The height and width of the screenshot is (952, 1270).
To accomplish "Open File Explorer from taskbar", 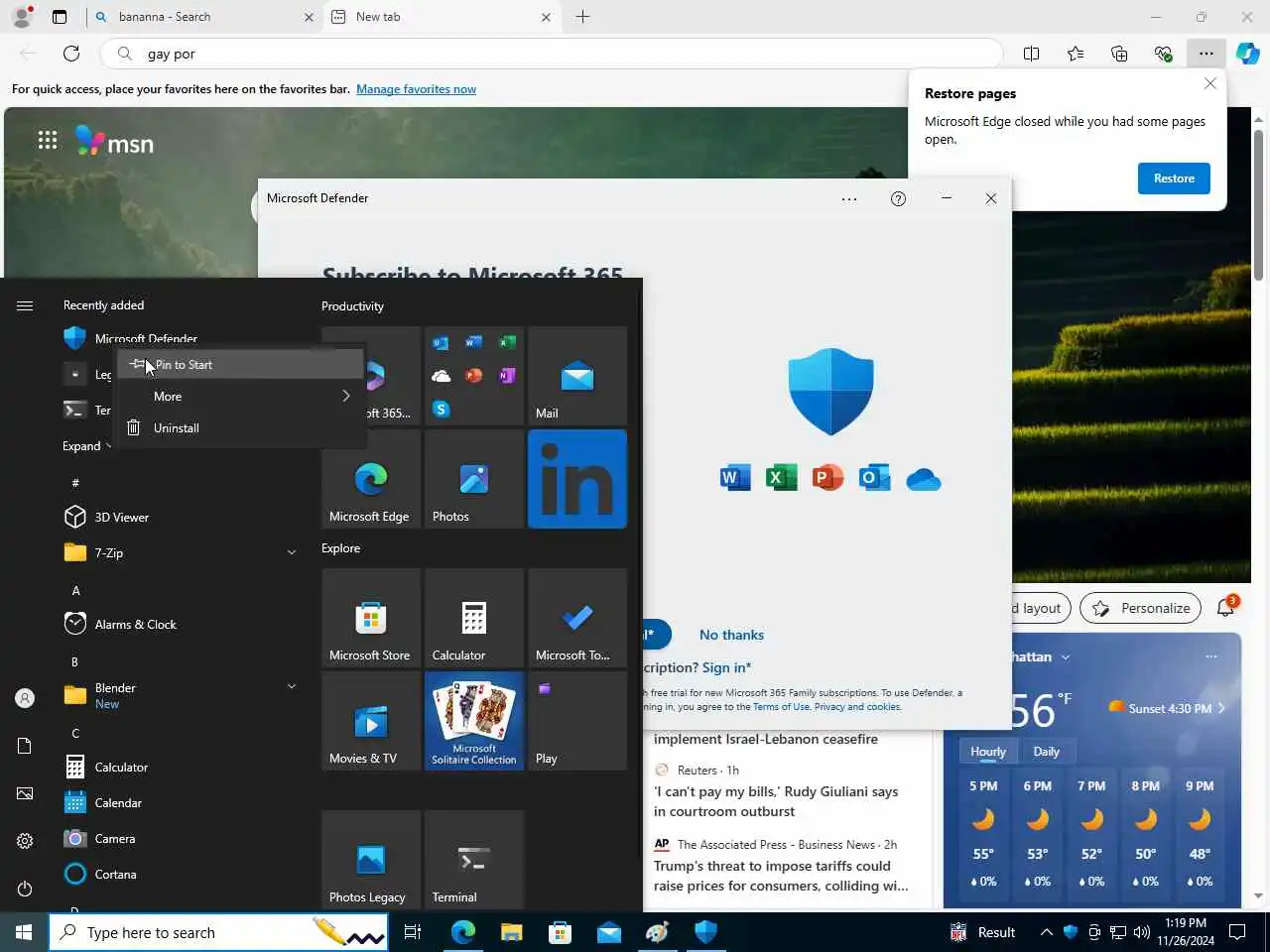I will click(x=511, y=932).
